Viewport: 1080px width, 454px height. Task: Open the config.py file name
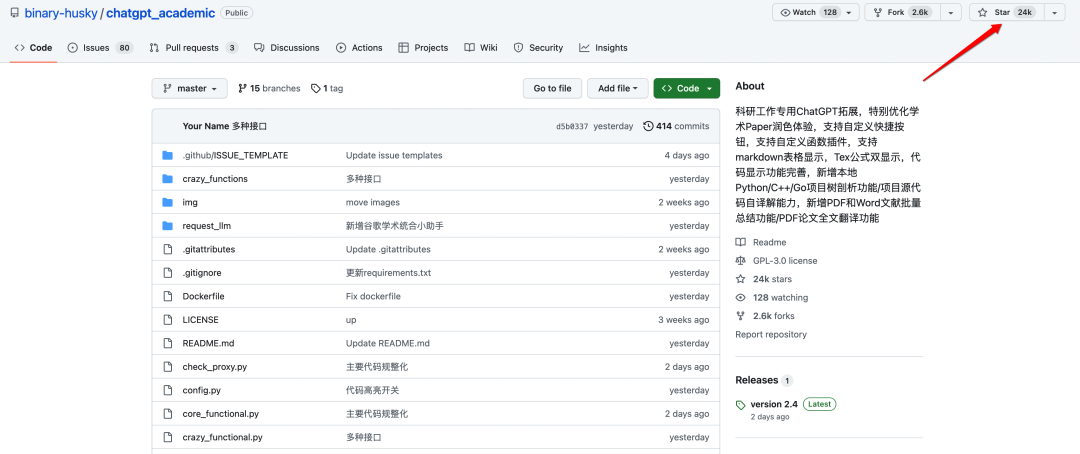(x=201, y=390)
